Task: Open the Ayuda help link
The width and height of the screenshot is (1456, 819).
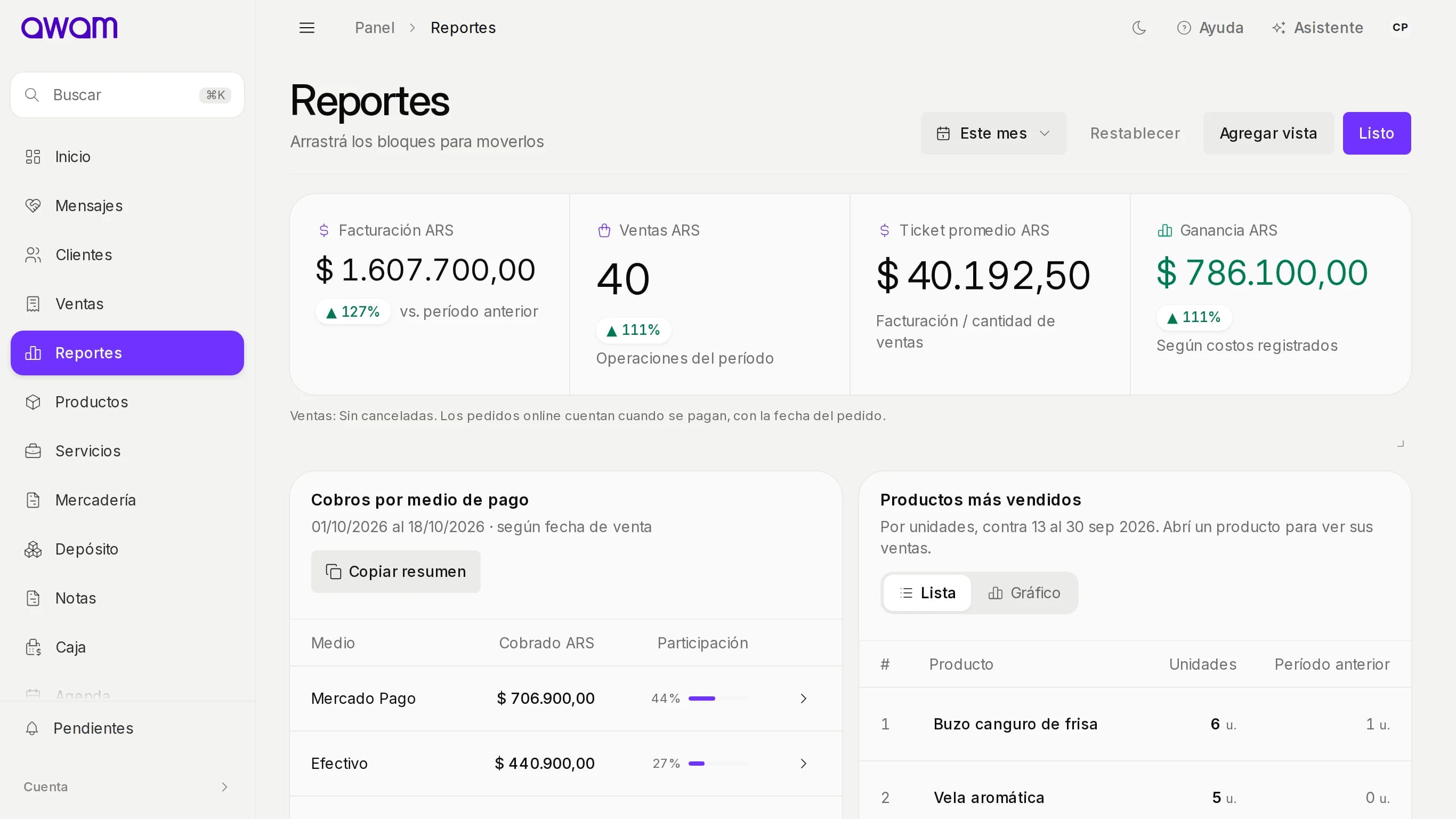Action: coord(1210,28)
